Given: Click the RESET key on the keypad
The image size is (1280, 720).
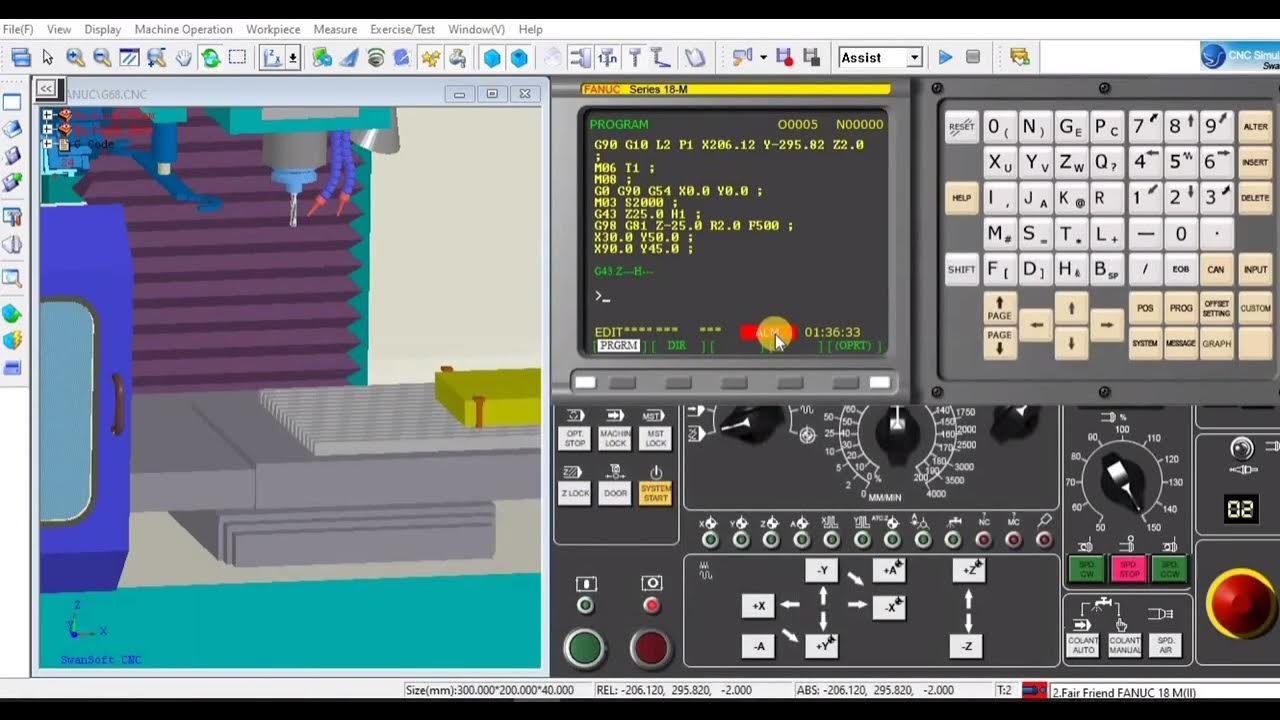Looking at the screenshot, I should [961, 127].
